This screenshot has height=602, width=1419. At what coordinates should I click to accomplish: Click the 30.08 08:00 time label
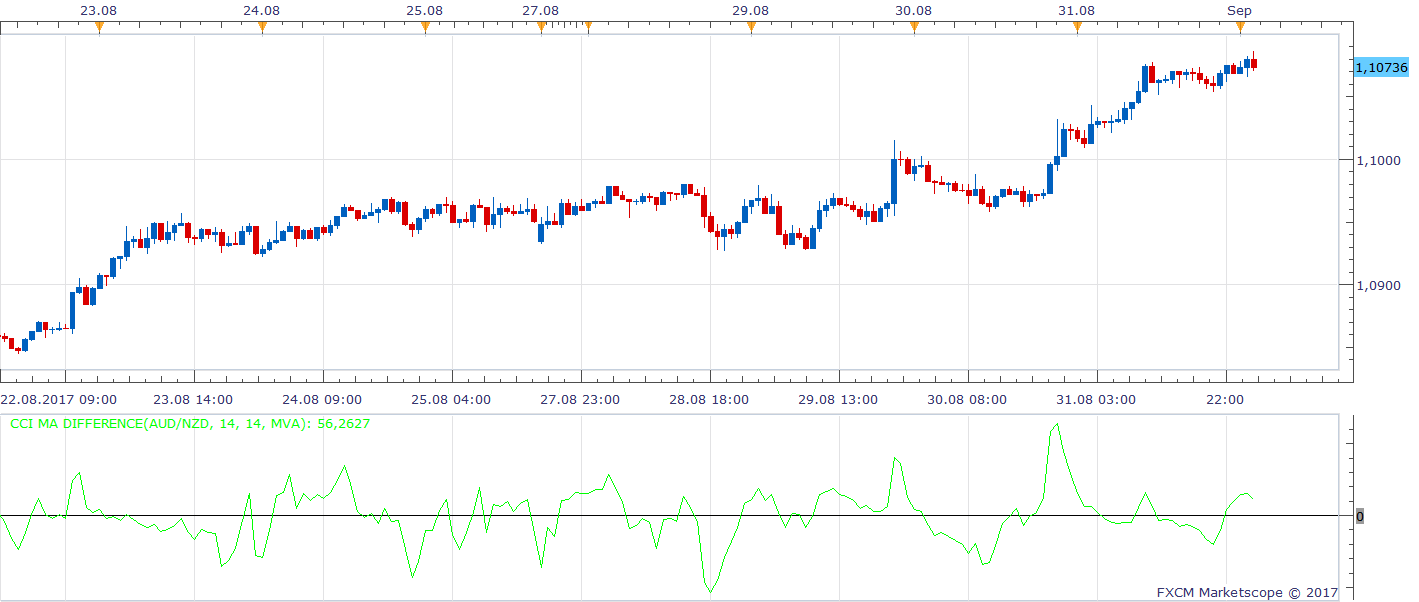(x=969, y=399)
